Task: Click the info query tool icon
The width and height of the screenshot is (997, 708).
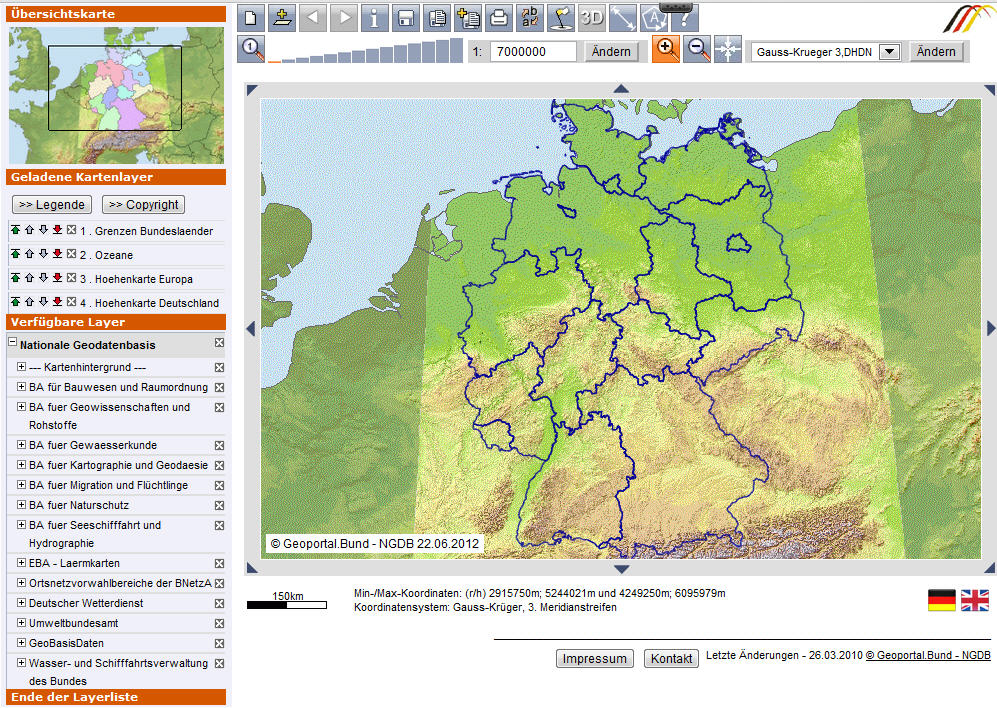Action: pos(375,18)
